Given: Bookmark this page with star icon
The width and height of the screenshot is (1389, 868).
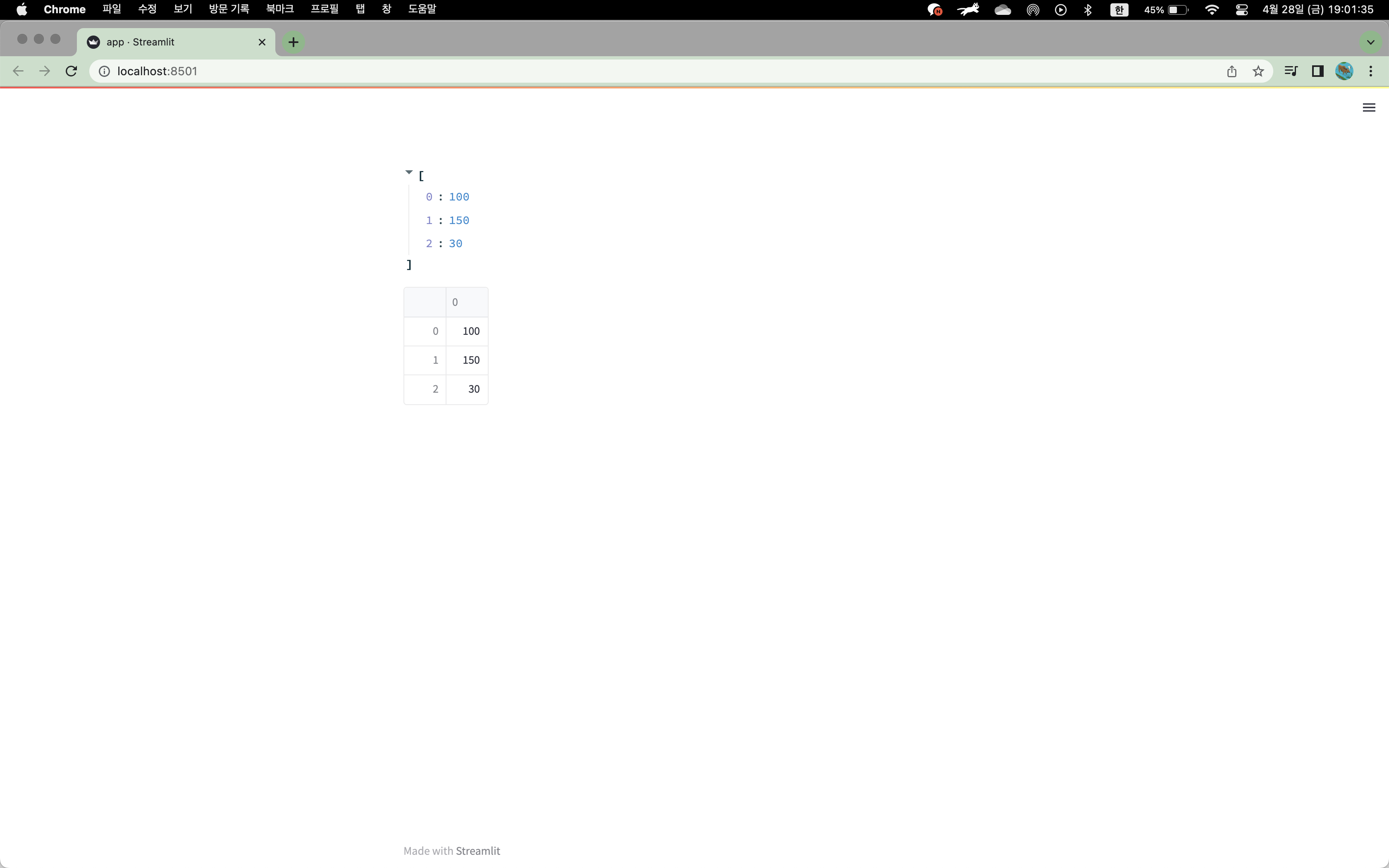Looking at the screenshot, I should [x=1258, y=71].
